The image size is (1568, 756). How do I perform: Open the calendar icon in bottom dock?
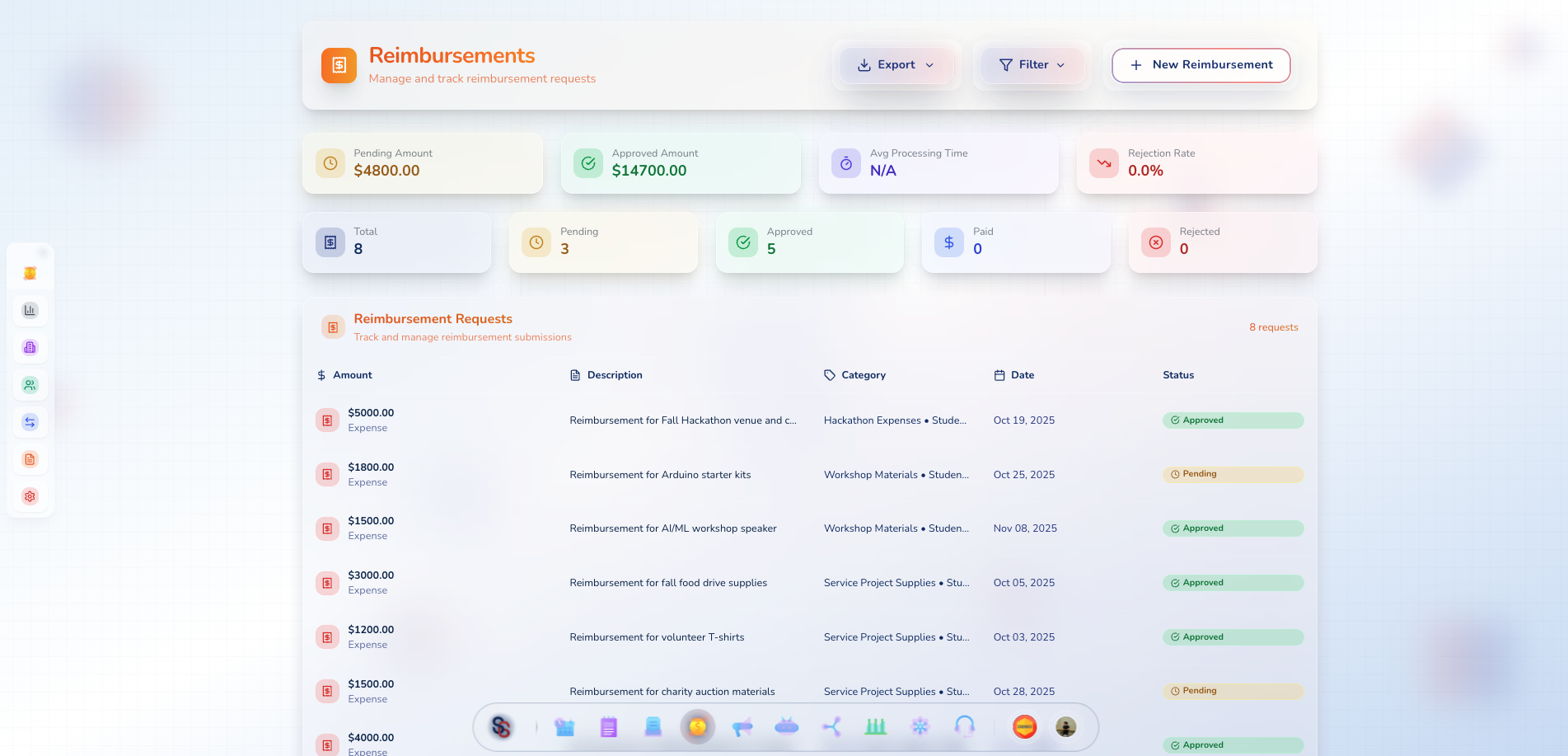tap(564, 726)
